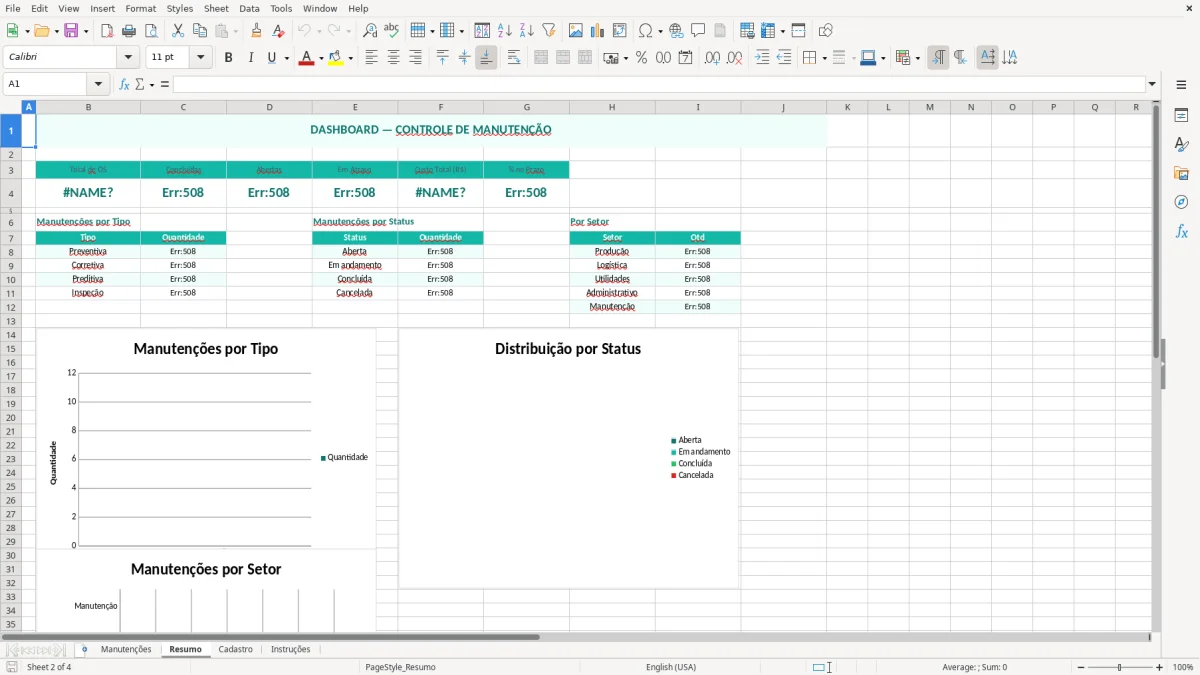The image size is (1200, 675).
Task: Activate Clone Formatting paintbrush
Action: (x=257, y=31)
